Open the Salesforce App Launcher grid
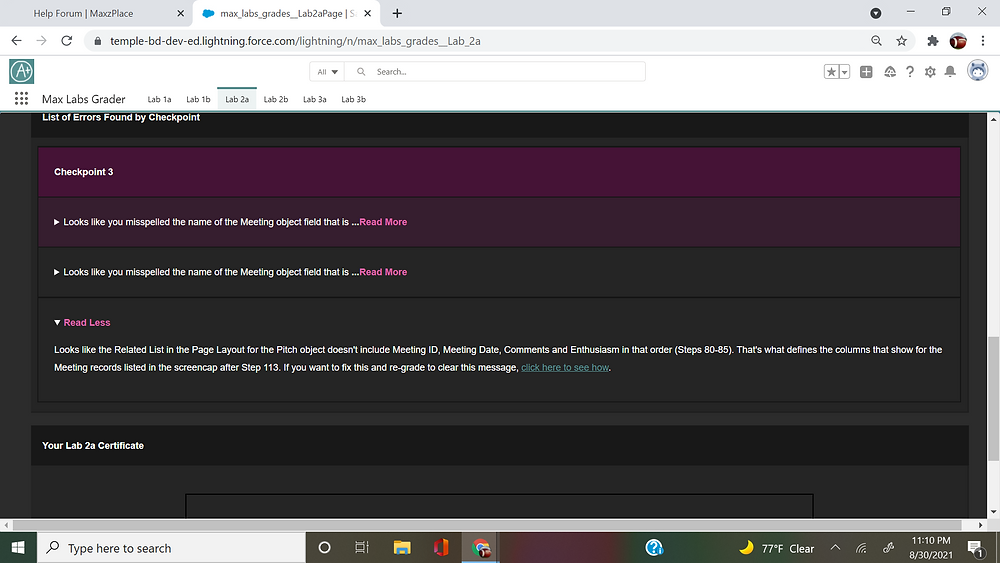The width and height of the screenshot is (1000, 563). (21, 99)
